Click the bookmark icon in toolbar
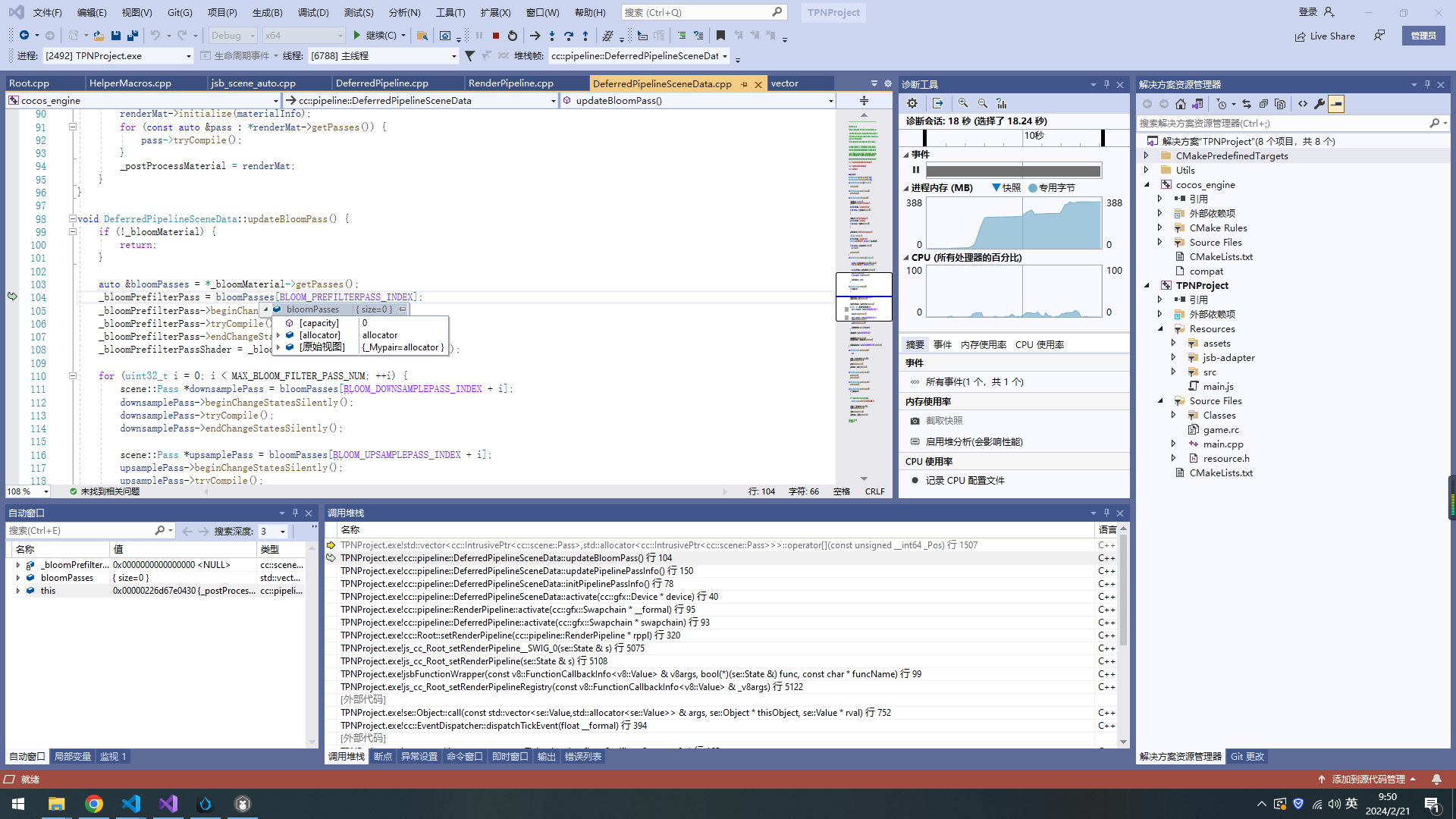1456x819 pixels. click(x=720, y=36)
